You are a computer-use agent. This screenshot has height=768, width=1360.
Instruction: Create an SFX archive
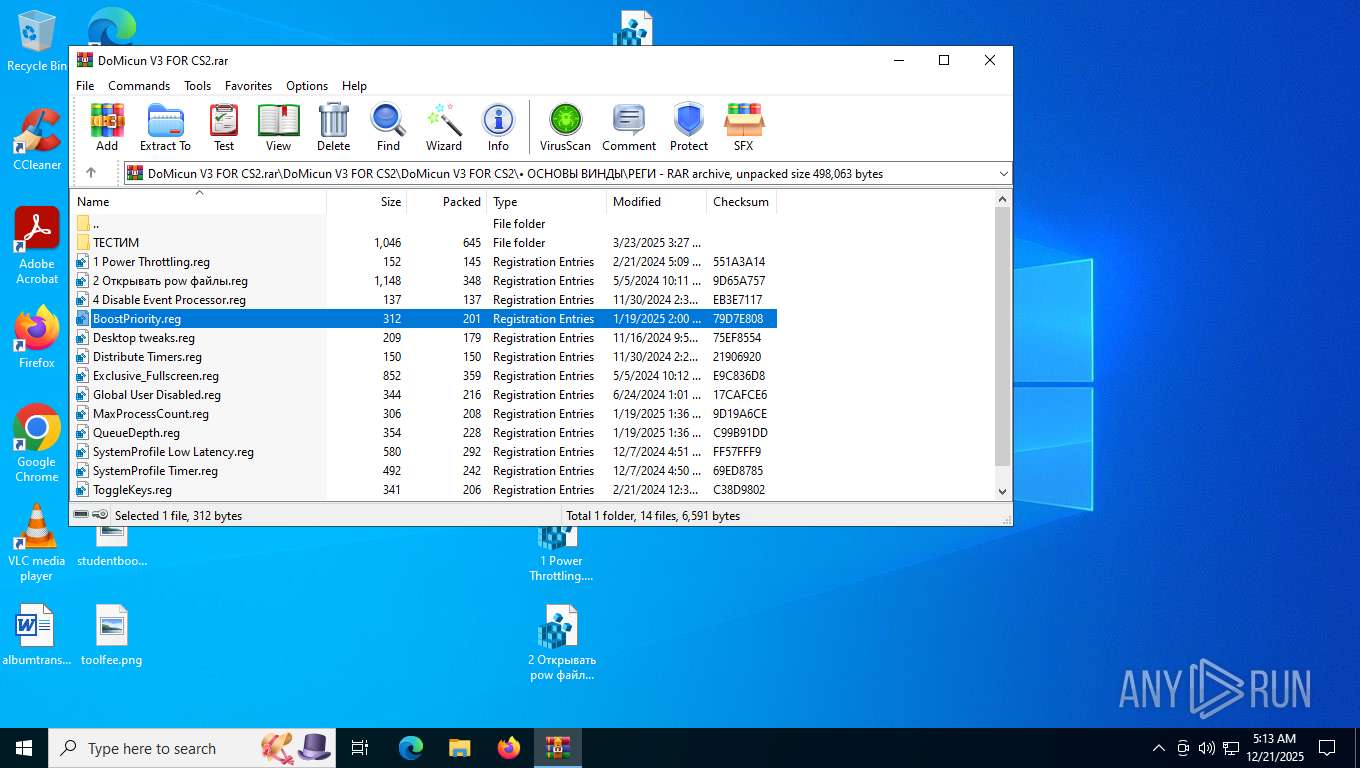743,127
